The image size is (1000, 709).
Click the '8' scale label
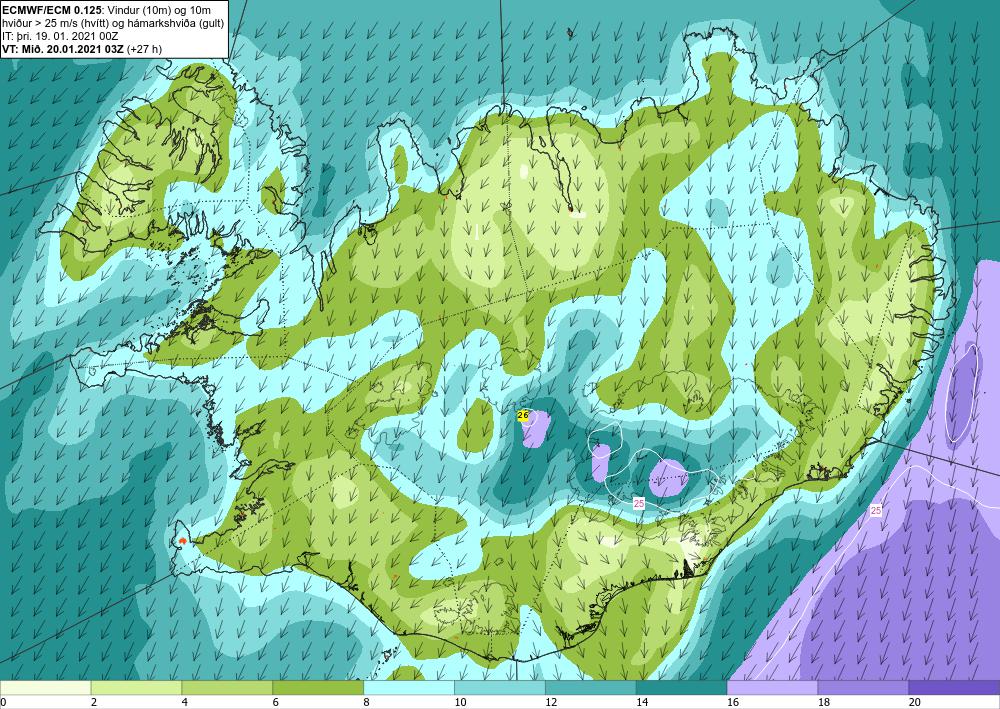[x=366, y=703]
